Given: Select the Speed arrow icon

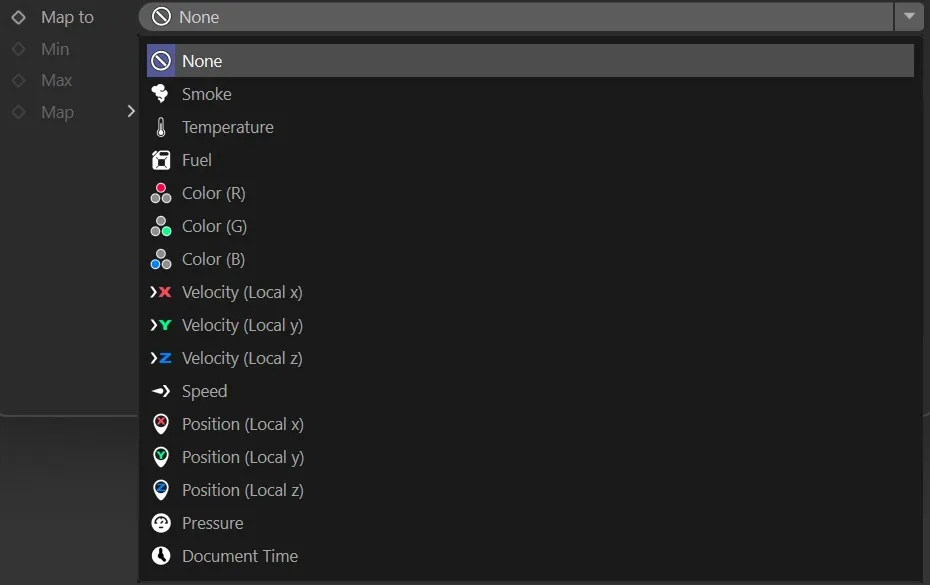Looking at the screenshot, I should pos(161,391).
